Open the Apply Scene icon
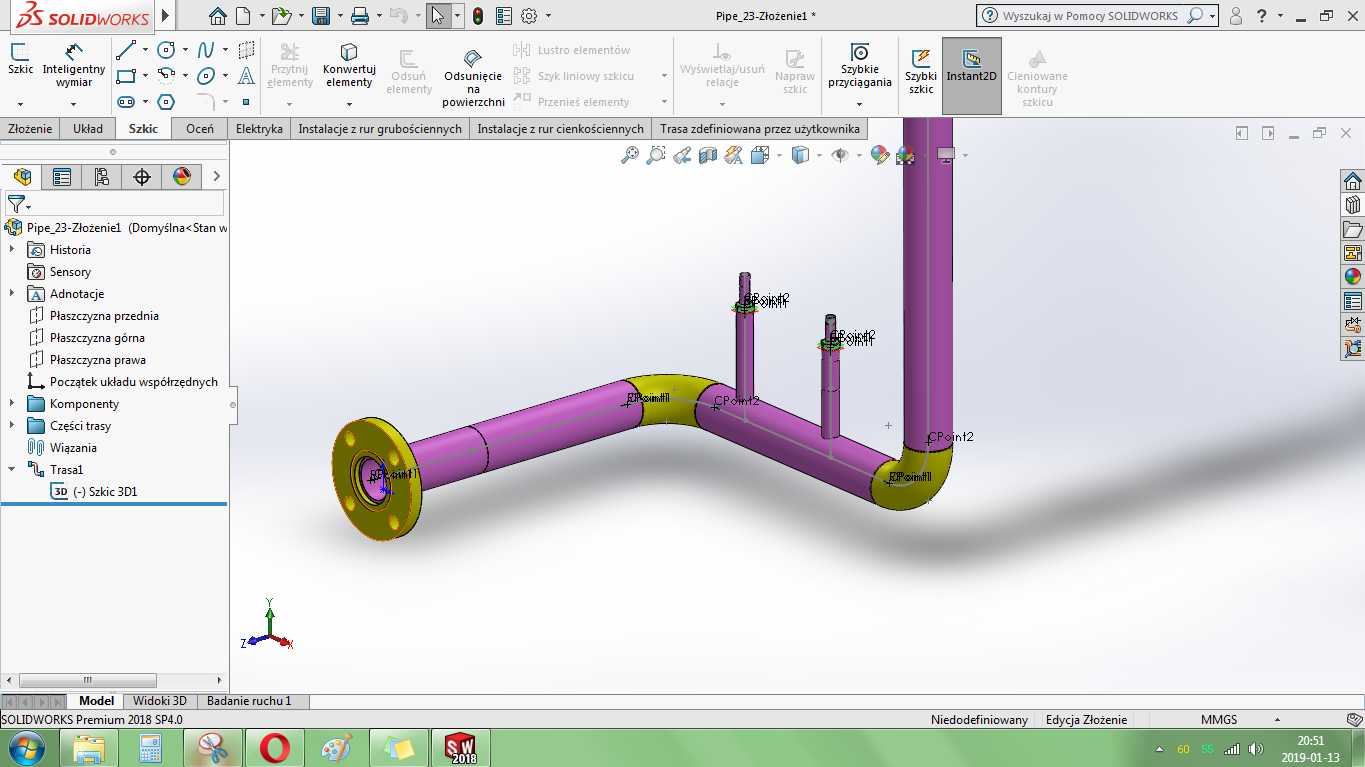This screenshot has height=767, width=1365. (906, 155)
